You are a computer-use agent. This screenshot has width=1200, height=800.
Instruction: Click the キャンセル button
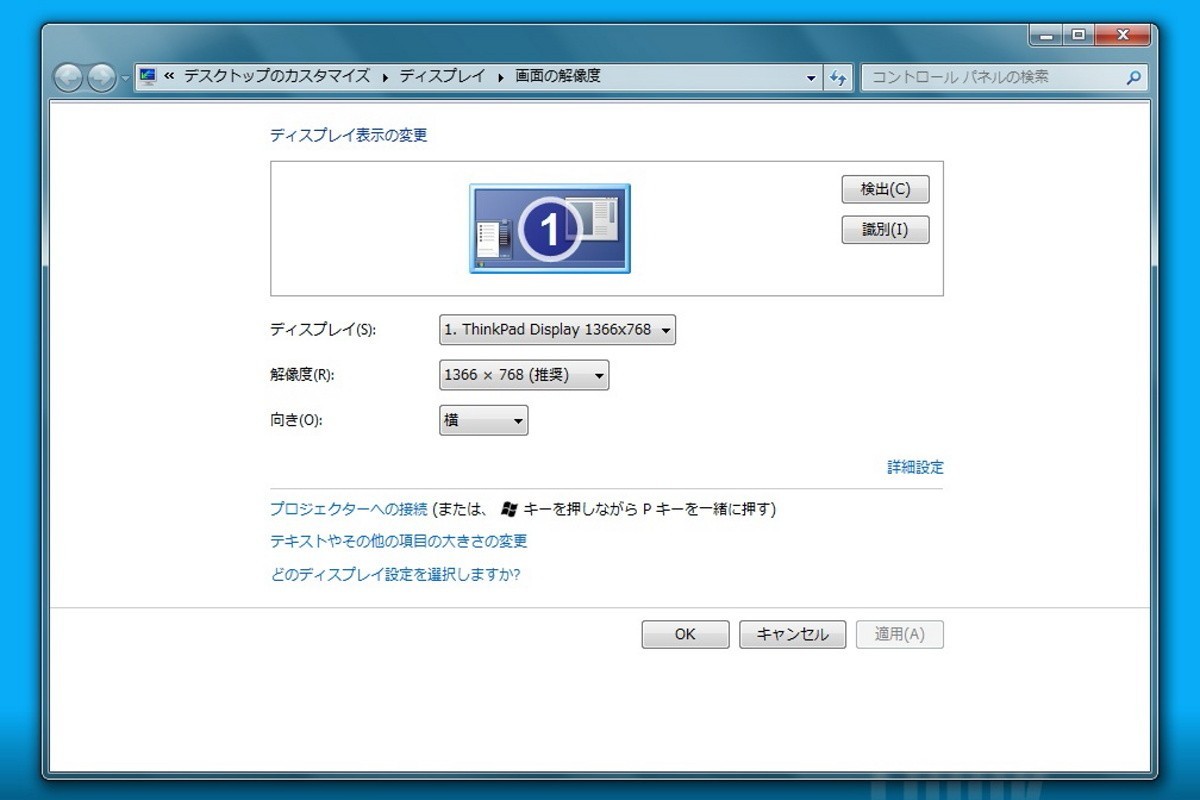click(792, 634)
